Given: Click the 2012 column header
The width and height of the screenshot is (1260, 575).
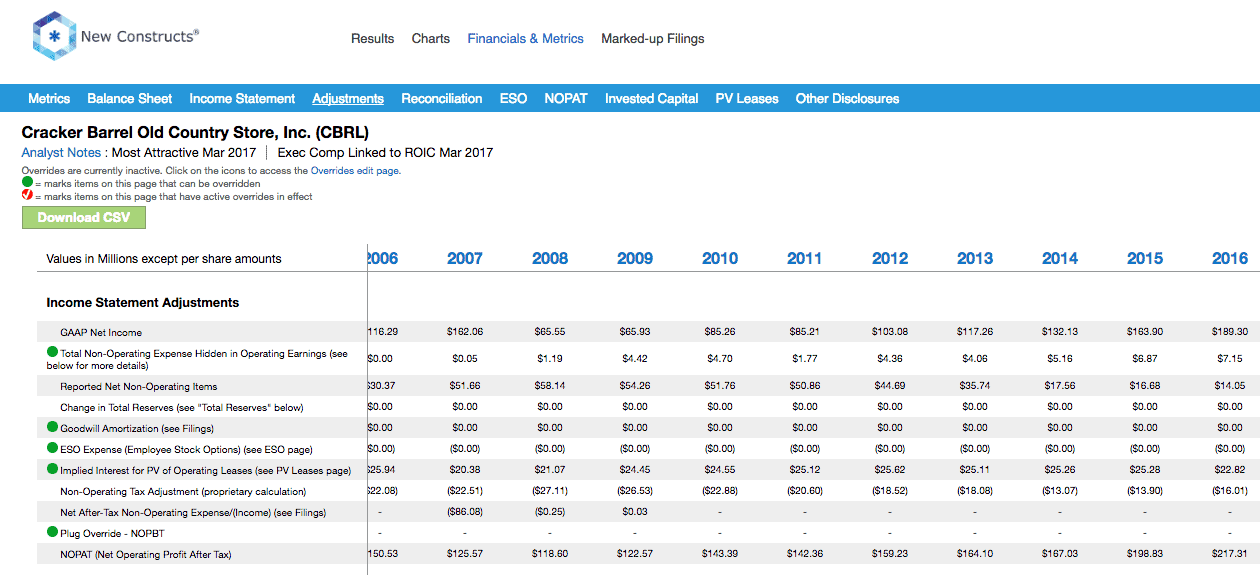Looking at the screenshot, I should [890, 258].
